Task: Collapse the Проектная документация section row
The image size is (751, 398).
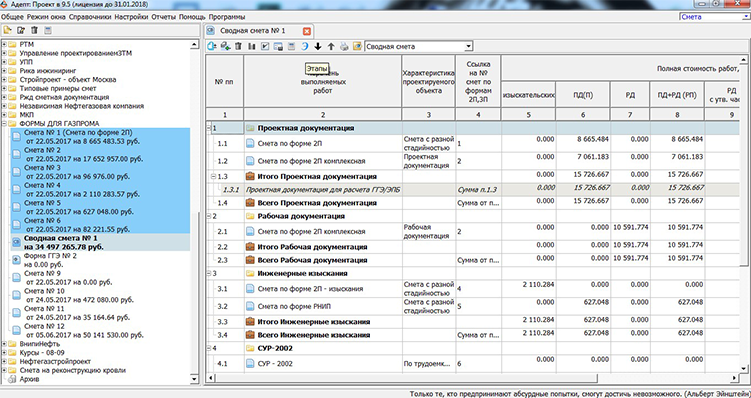Action: click(209, 128)
